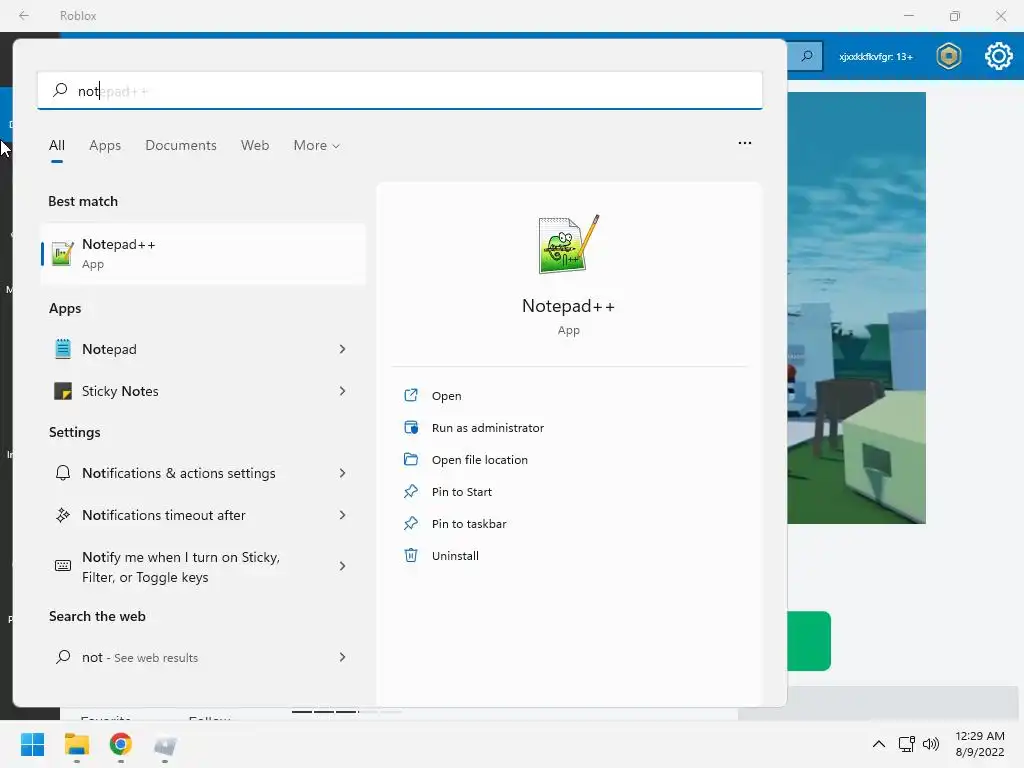Click the Open file location folder icon
This screenshot has width=1024, height=768.
pos(411,459)
